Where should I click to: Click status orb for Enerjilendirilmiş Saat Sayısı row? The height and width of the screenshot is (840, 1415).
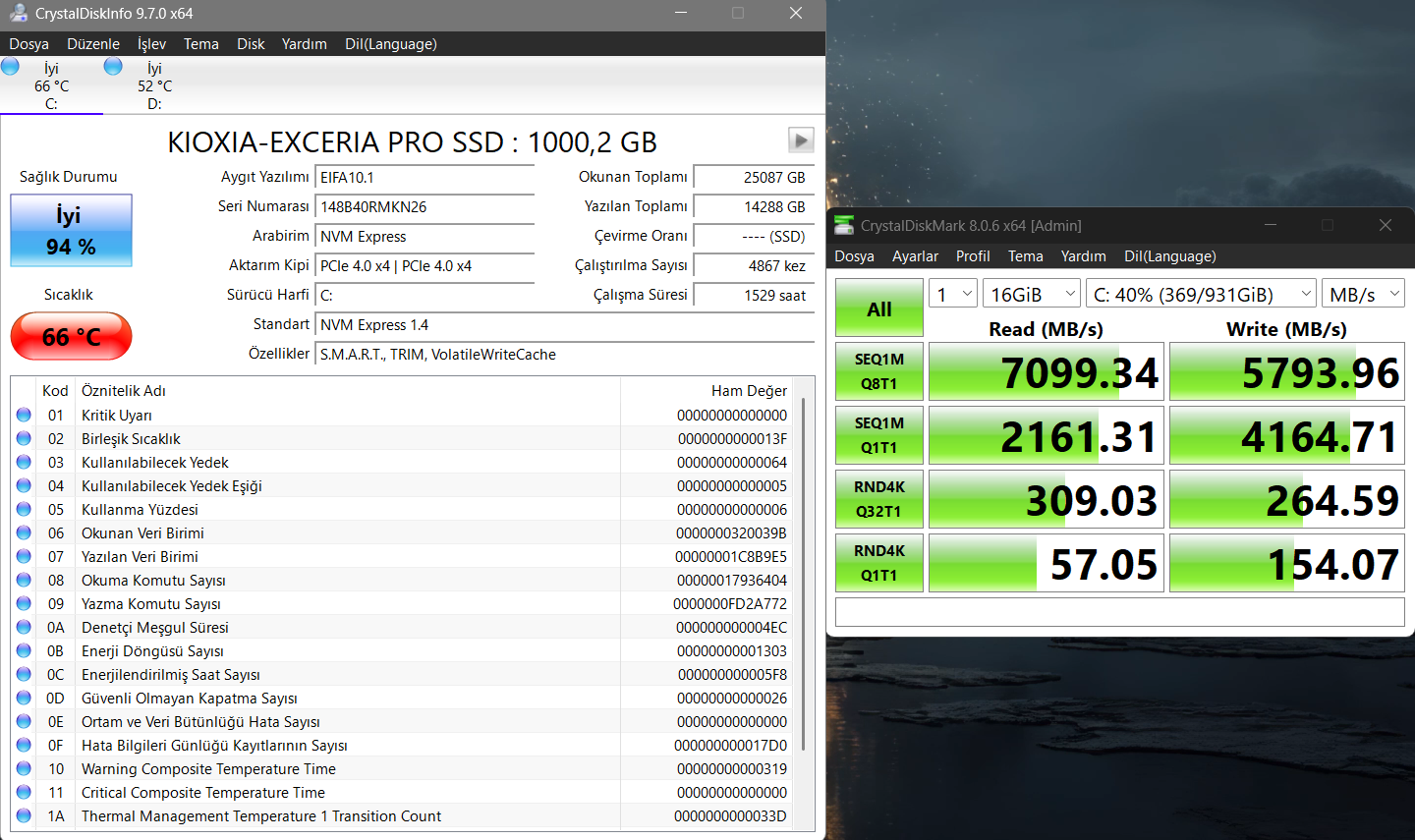pos(24,674)
